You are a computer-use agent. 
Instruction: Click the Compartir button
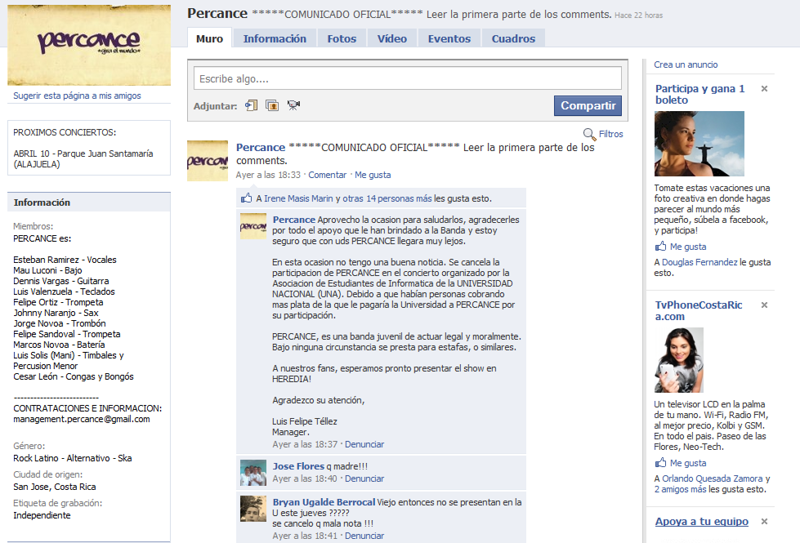588,106
